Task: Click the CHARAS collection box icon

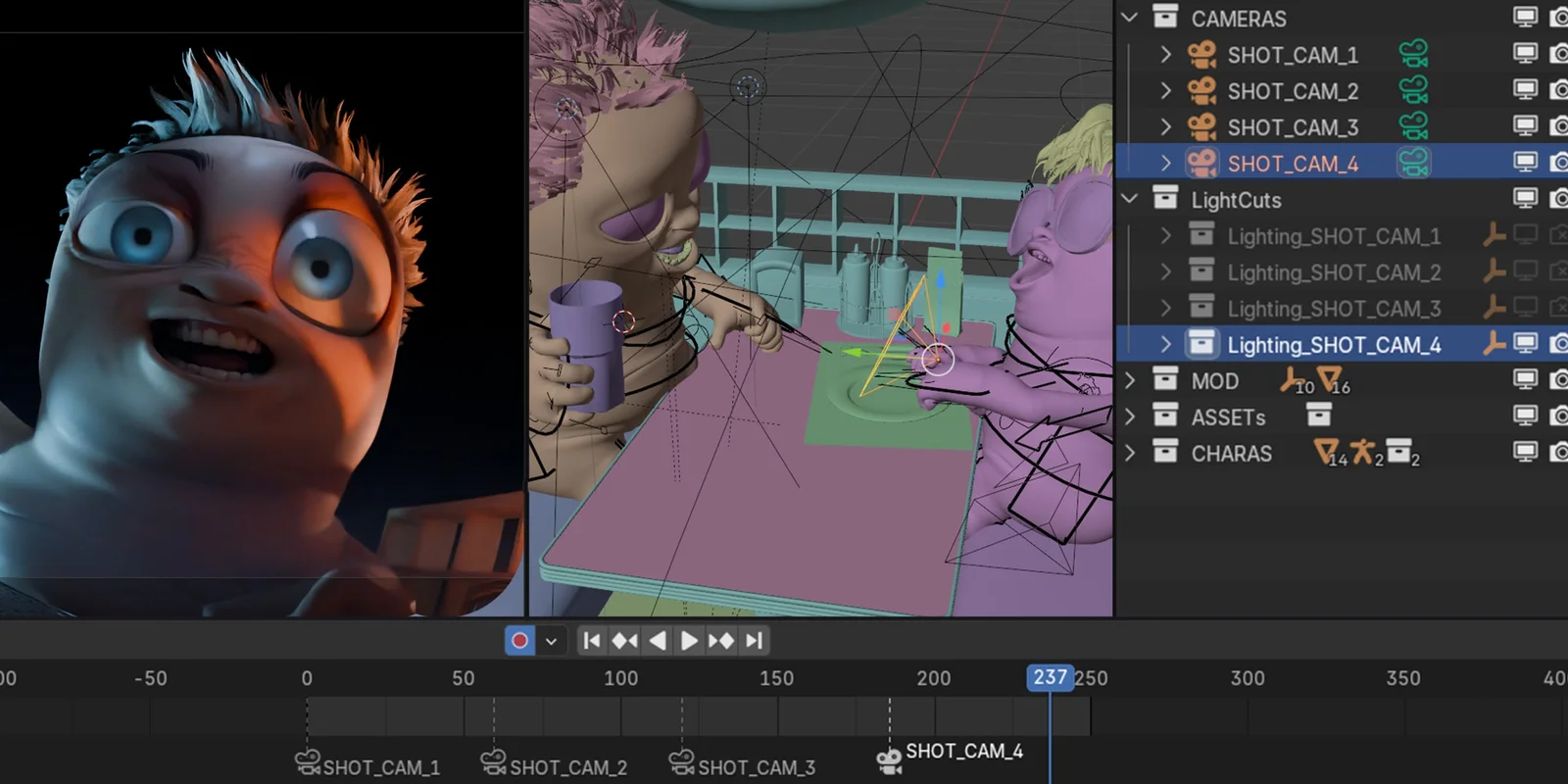Action: pos(1164,452)
